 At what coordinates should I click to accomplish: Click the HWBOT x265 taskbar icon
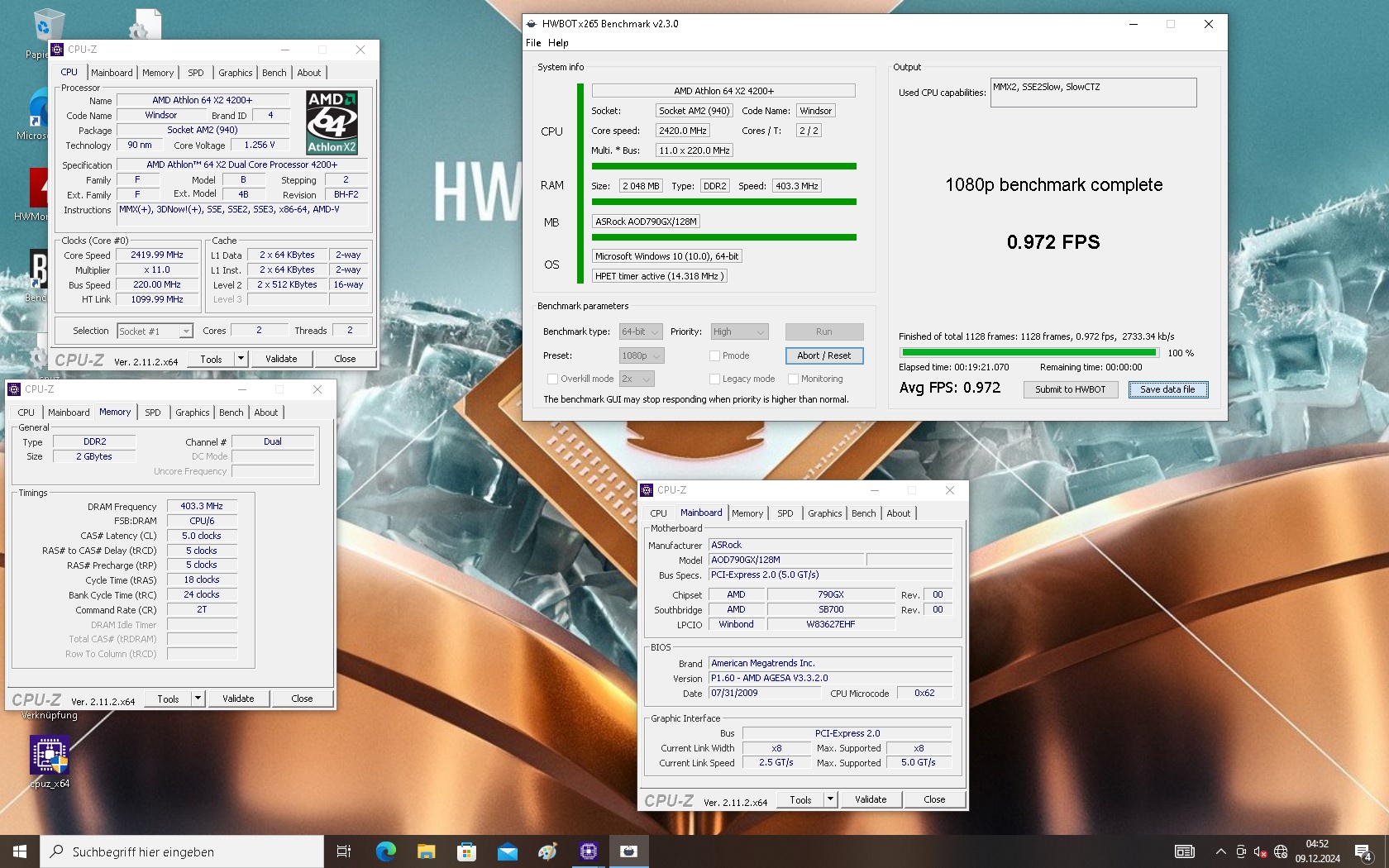pos(629,851)
